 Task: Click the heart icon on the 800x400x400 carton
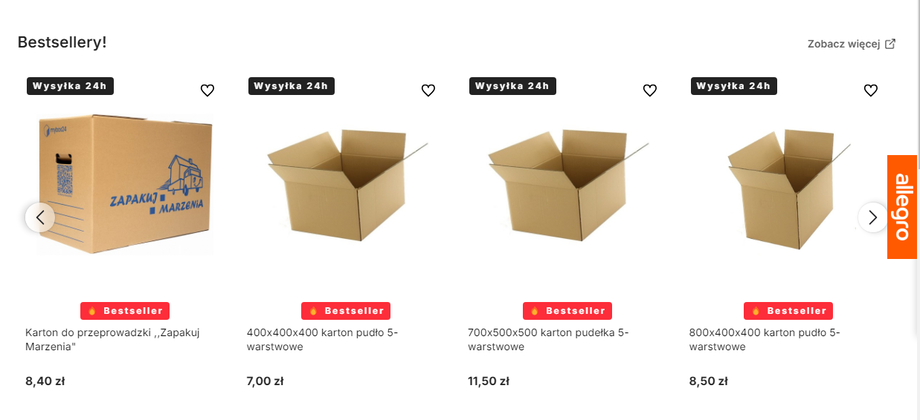click(x=871, y=90)
